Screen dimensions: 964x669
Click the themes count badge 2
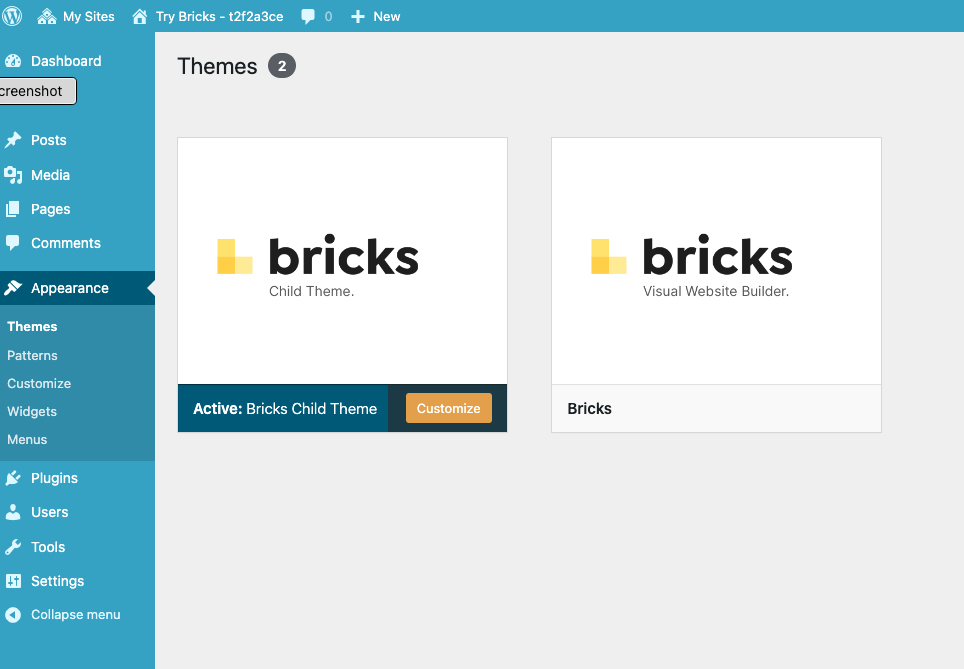click(x=282, y=66)
